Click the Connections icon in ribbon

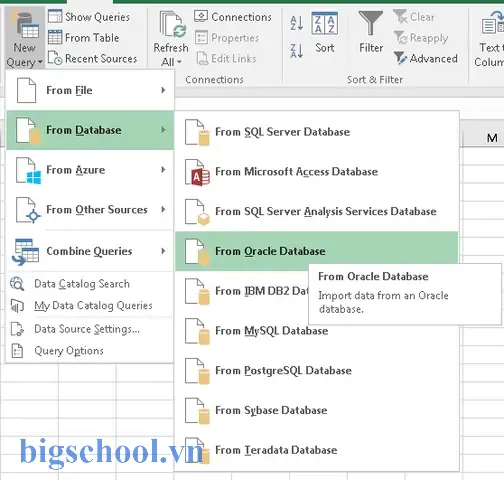click(201, 16)
